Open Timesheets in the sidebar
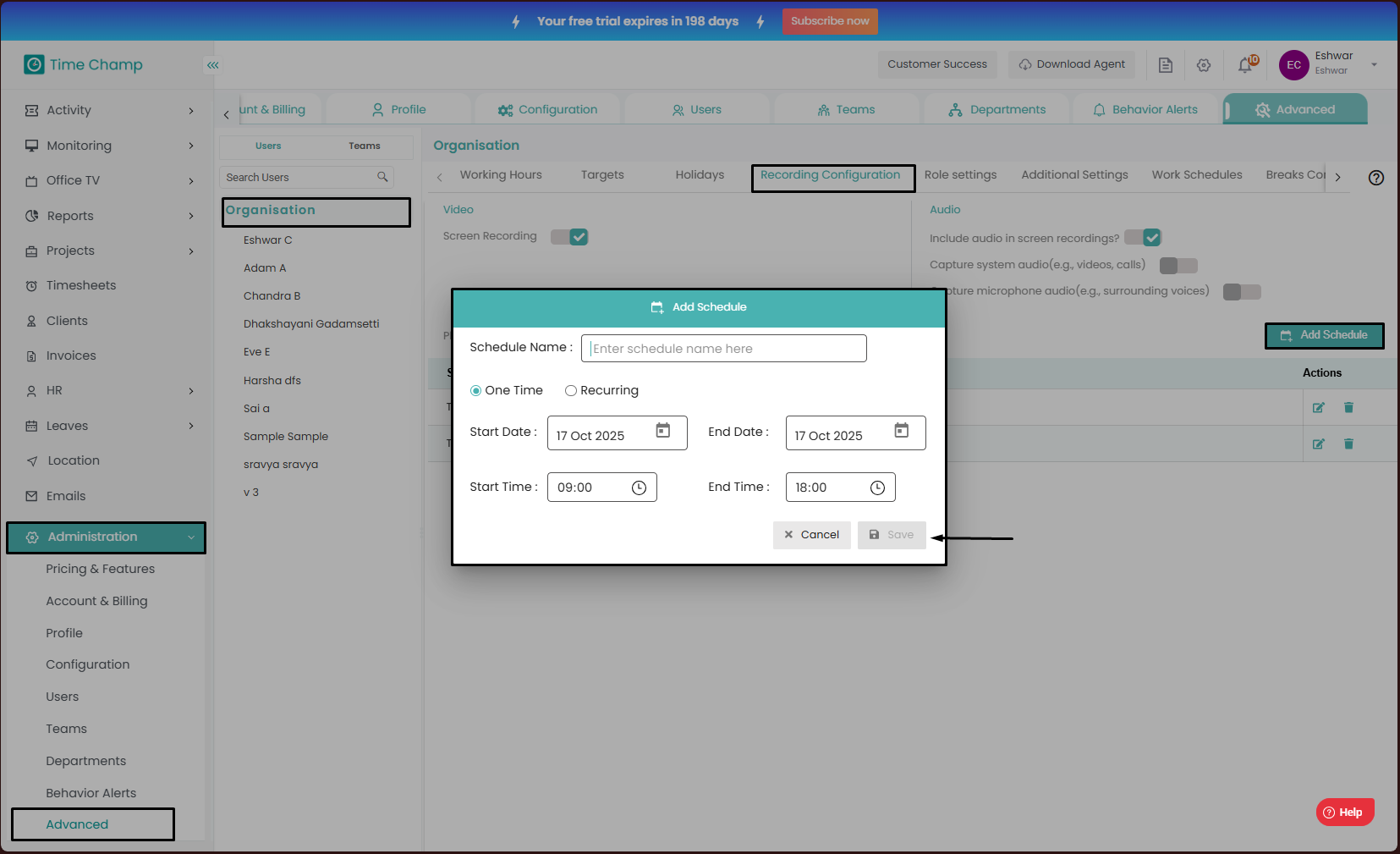Screen dimensions: 1400x854 pos(81,286)
